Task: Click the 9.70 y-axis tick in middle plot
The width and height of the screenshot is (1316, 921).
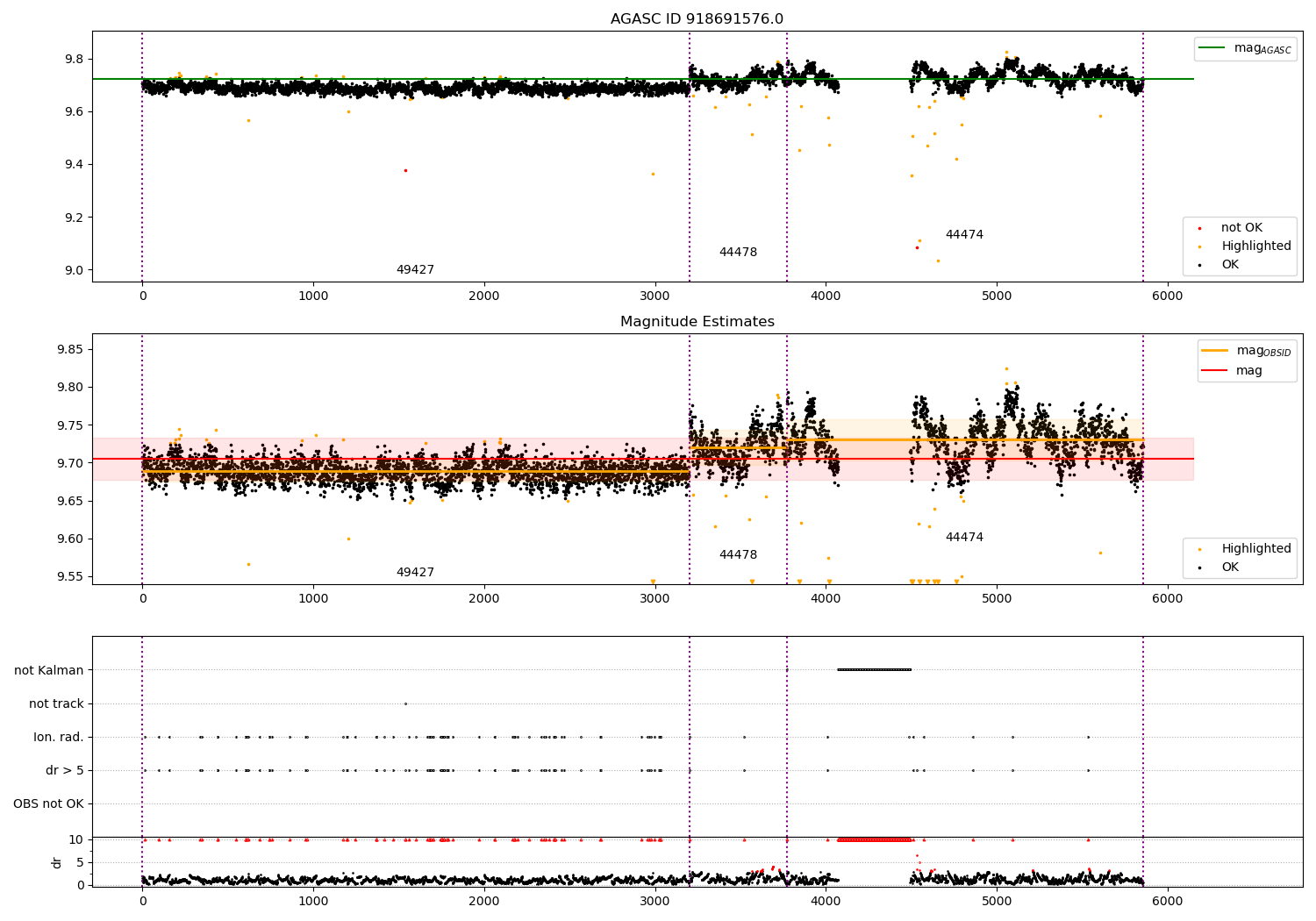Action: pyautogui.click(x=70, y=463)
